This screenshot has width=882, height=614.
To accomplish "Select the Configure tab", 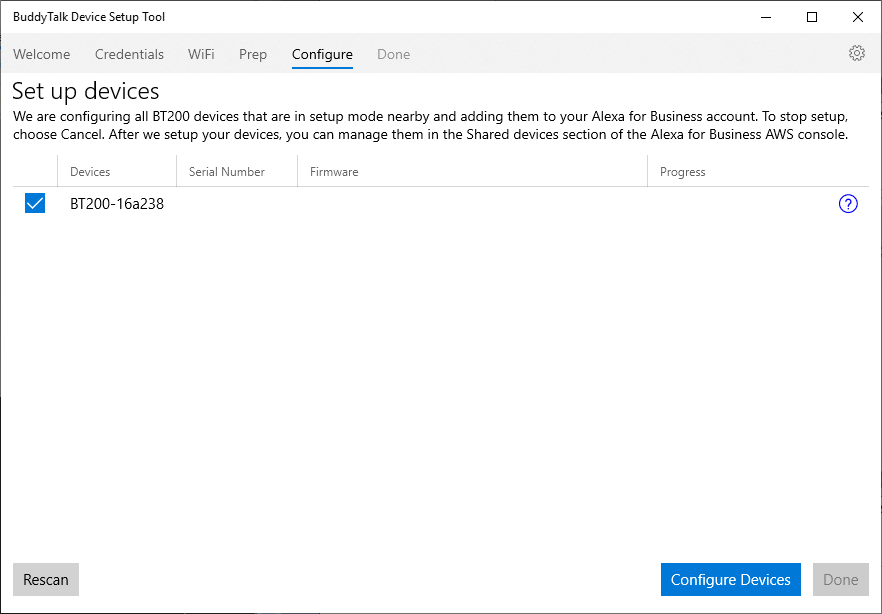I will pyautogui.click(x=322, y=55).
